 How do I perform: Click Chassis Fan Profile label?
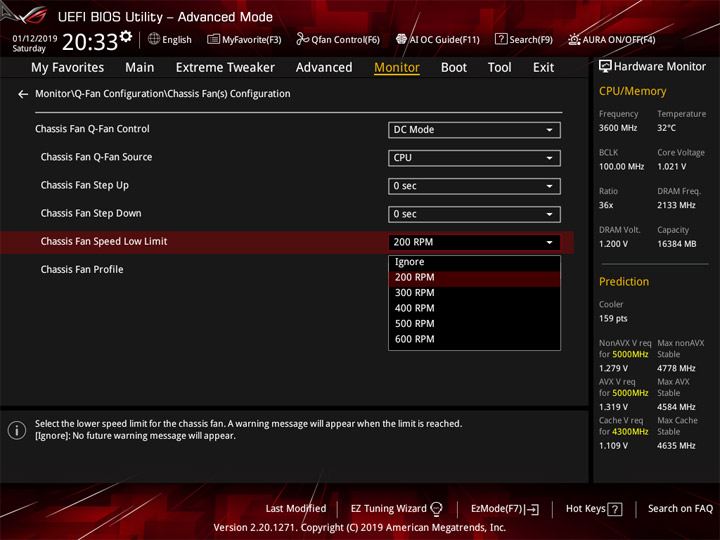pos(82,270)
